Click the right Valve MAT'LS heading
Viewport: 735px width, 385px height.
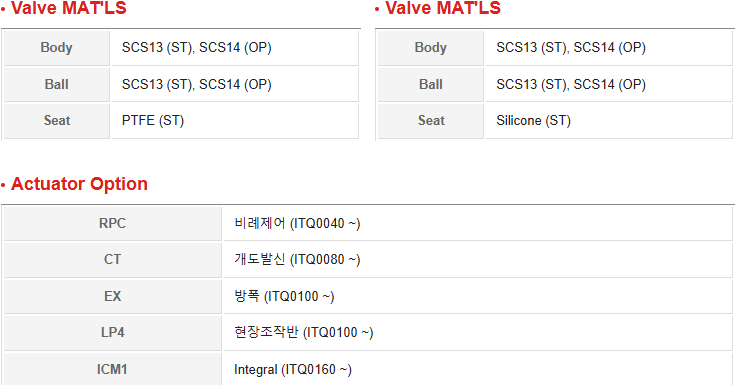pyautogui.click(x=443, y=8)
